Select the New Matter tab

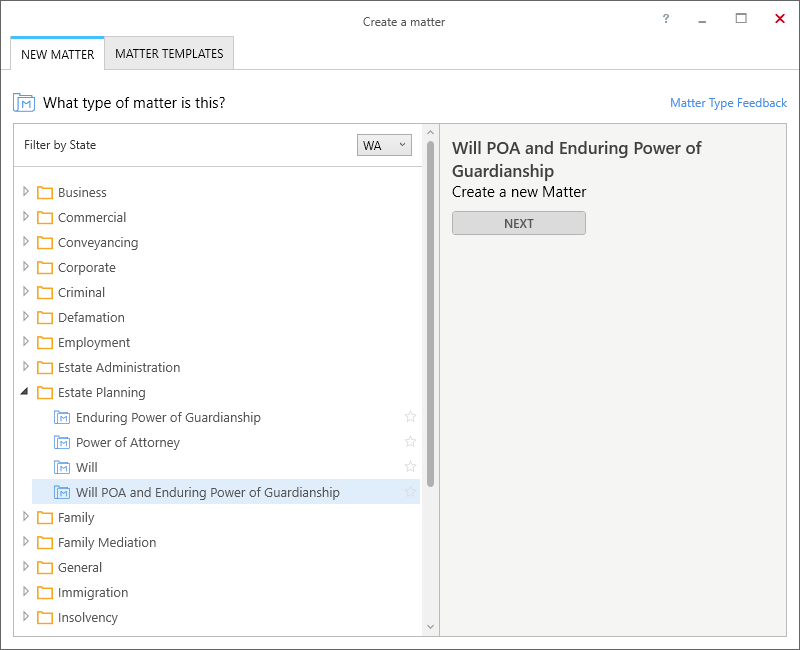click(57, 54)
